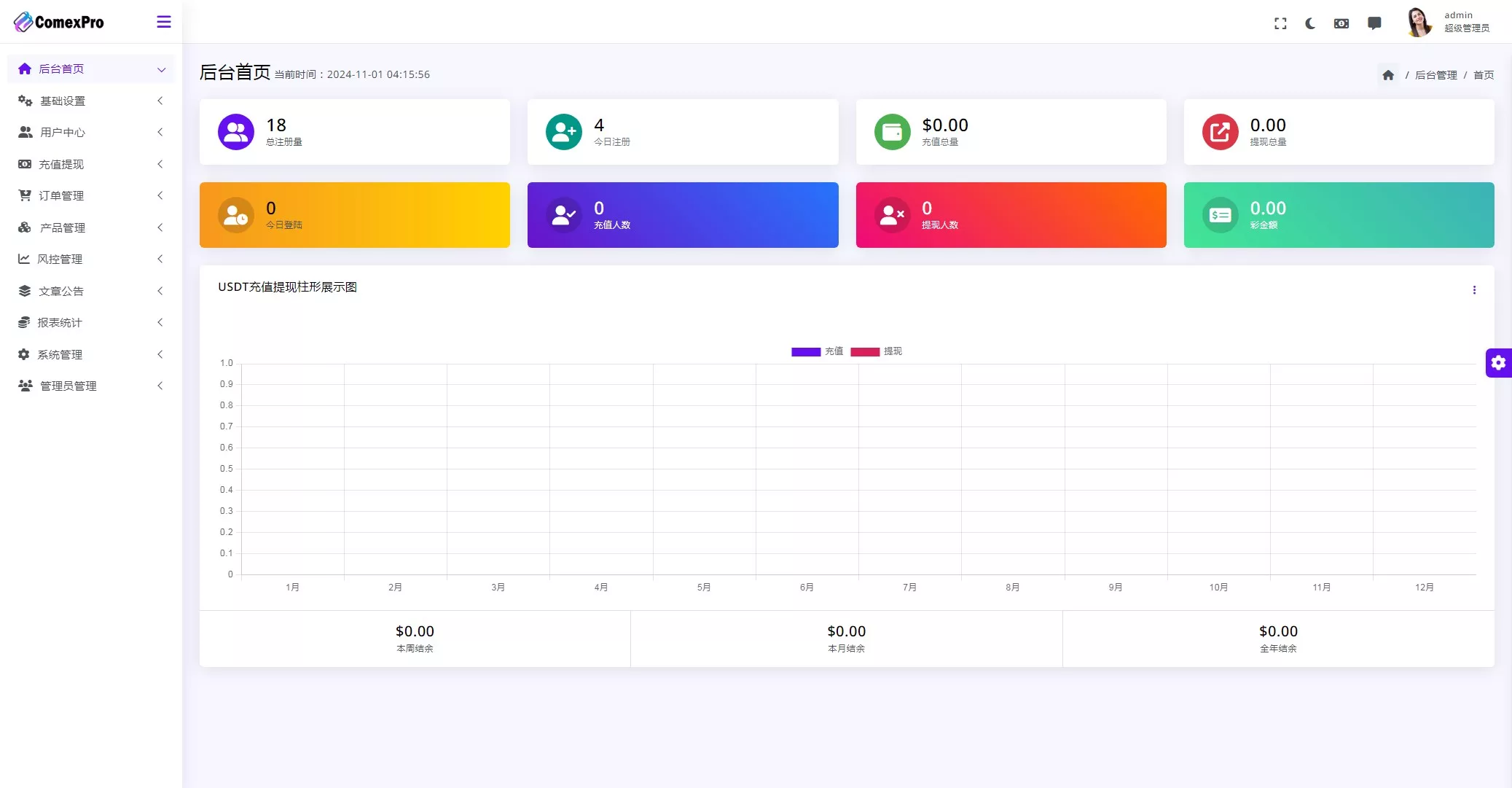The height and width of the screenshot is (788, 1512).
Task: Expand the 用户中心 sidebar menu
Action: [63, 132]
